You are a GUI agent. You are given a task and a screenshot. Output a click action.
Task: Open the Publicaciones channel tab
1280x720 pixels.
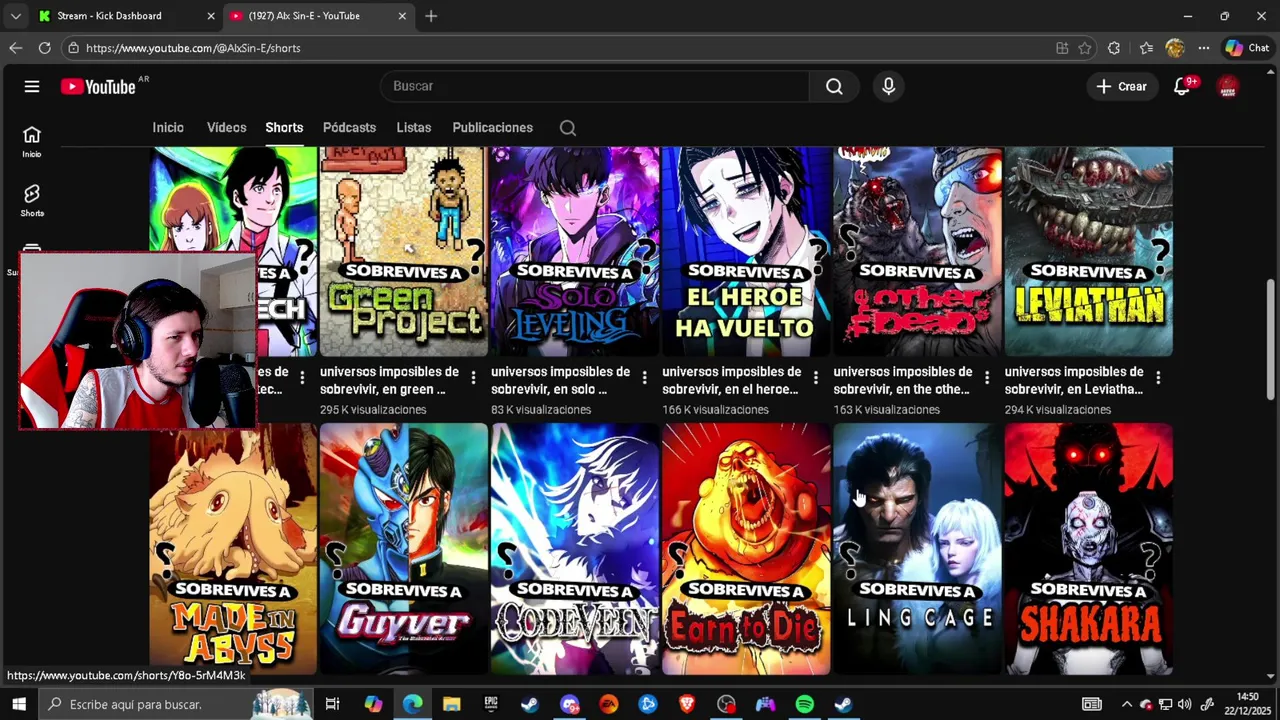tap(492, 128)
